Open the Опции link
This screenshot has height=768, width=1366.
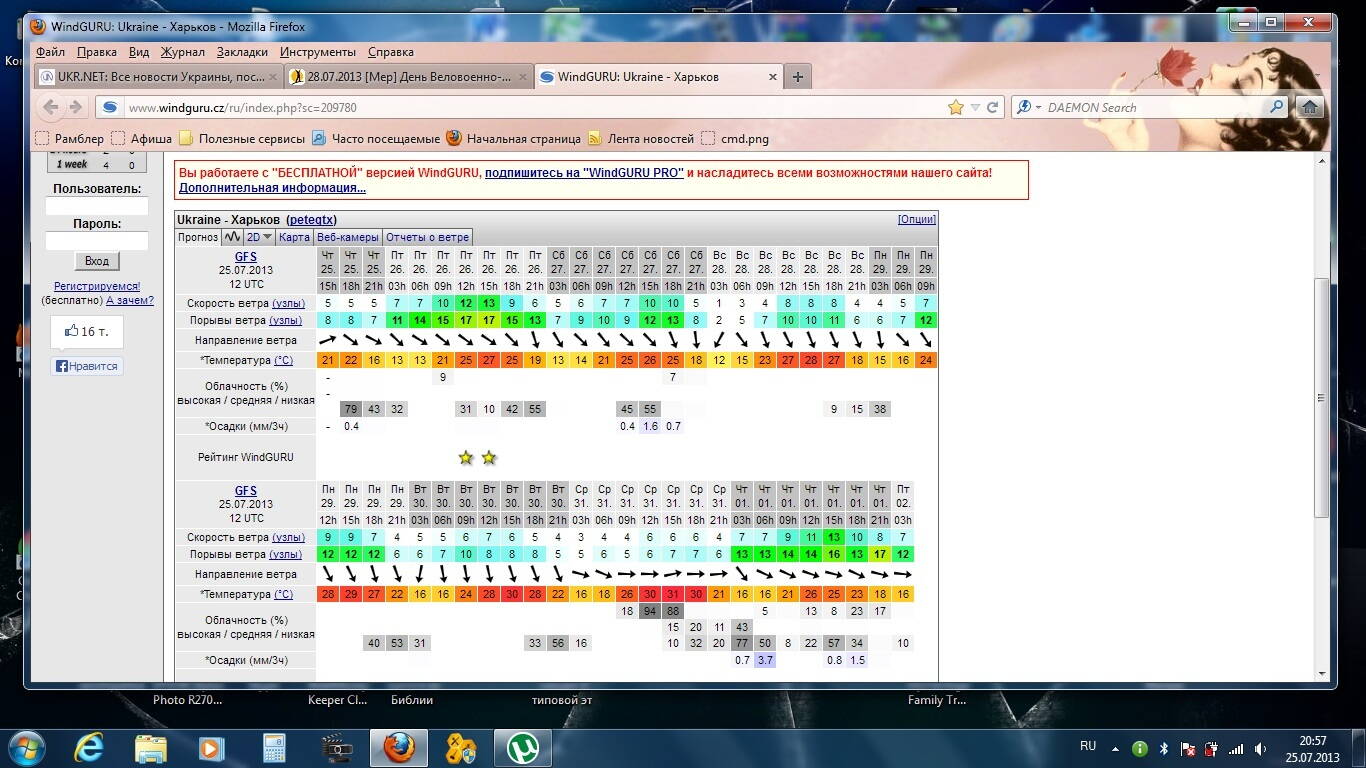tap(916, 219)
